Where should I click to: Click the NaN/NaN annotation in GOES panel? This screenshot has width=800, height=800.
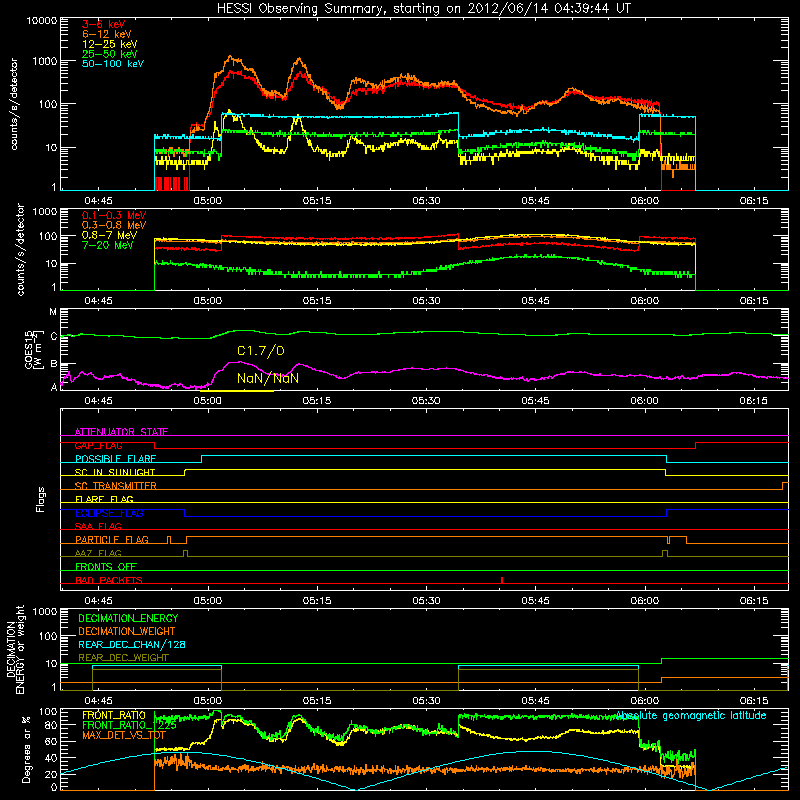click(x=268, y=378)
